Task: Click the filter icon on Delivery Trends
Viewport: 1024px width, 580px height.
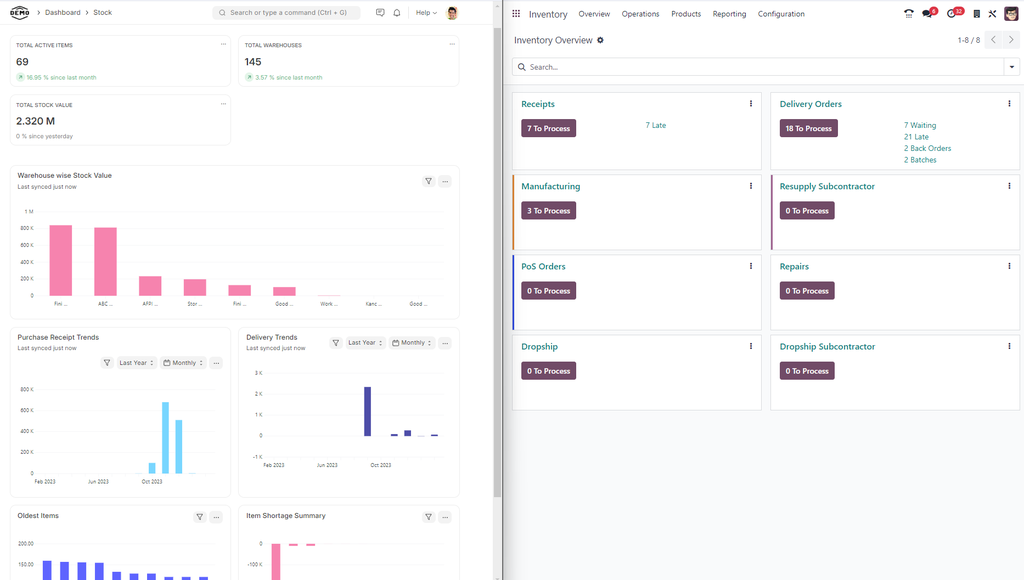Action: click(x=336, y=343)
